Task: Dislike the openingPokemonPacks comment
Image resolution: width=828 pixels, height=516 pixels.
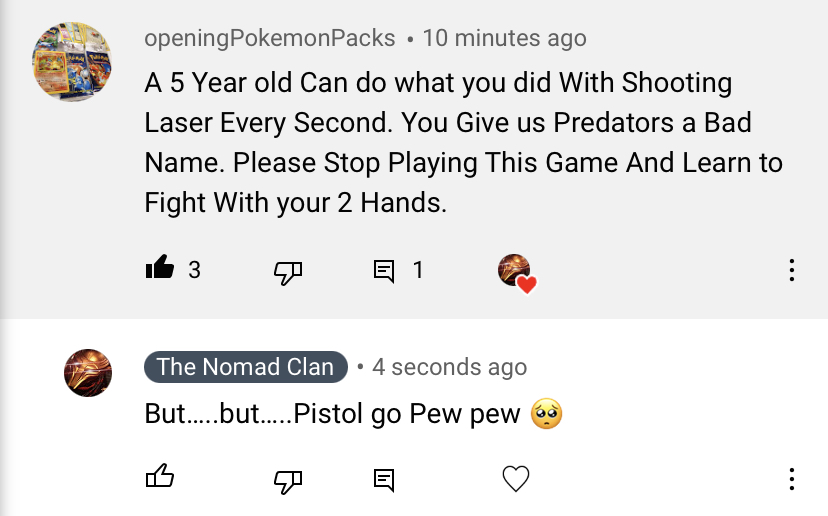Action: pyautogui.click(x=288, y=270)
